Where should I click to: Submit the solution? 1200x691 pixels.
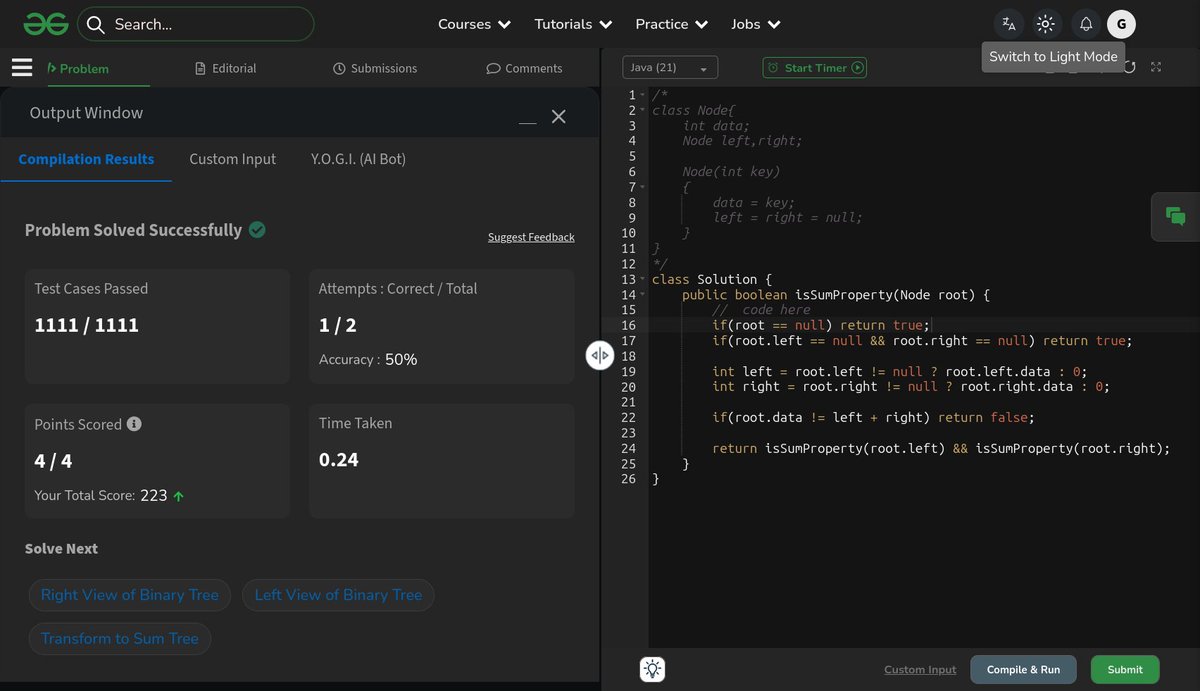click(x=1125, y=670)
